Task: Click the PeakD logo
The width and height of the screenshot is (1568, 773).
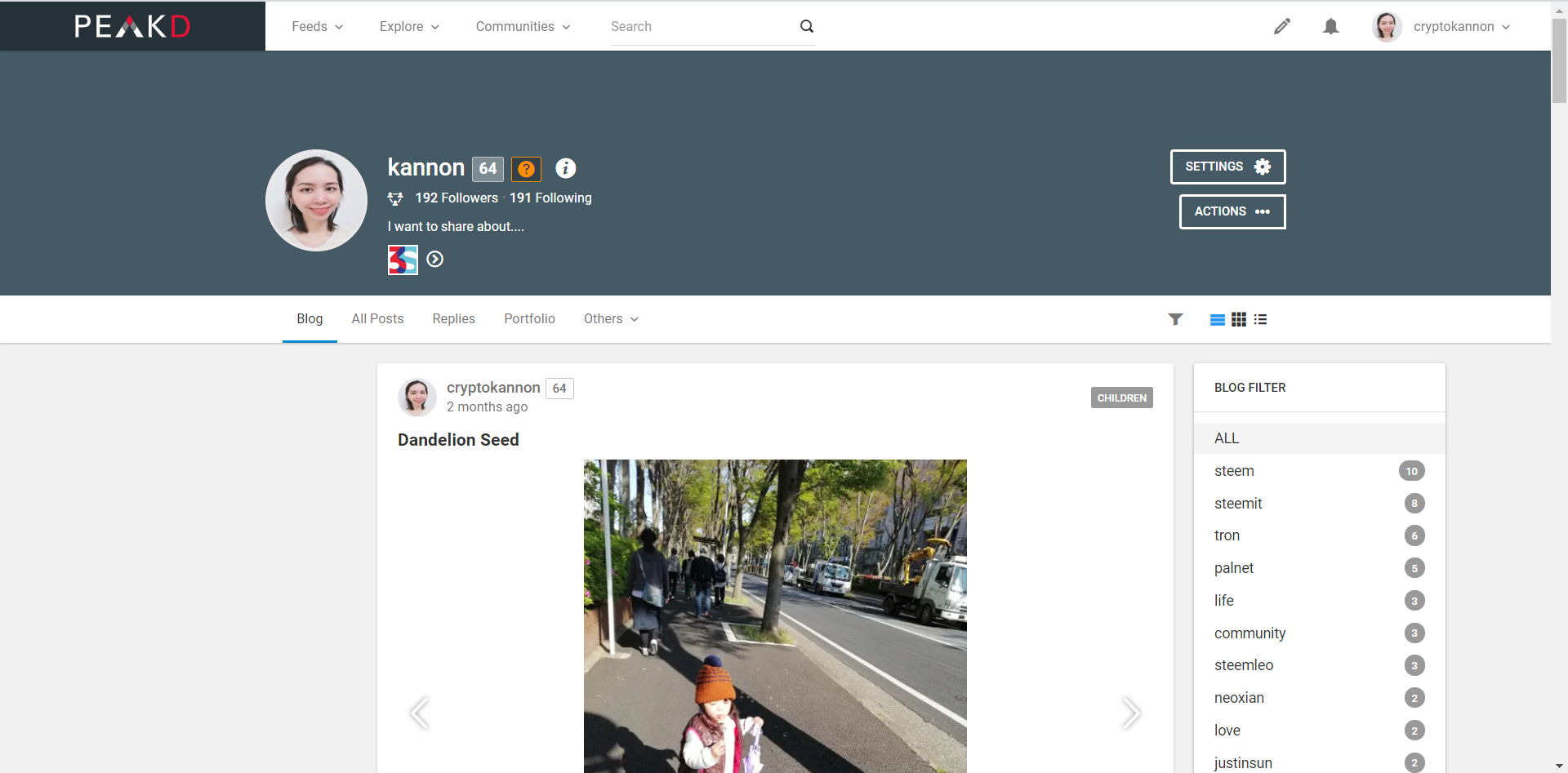Action: coord(132,26)
